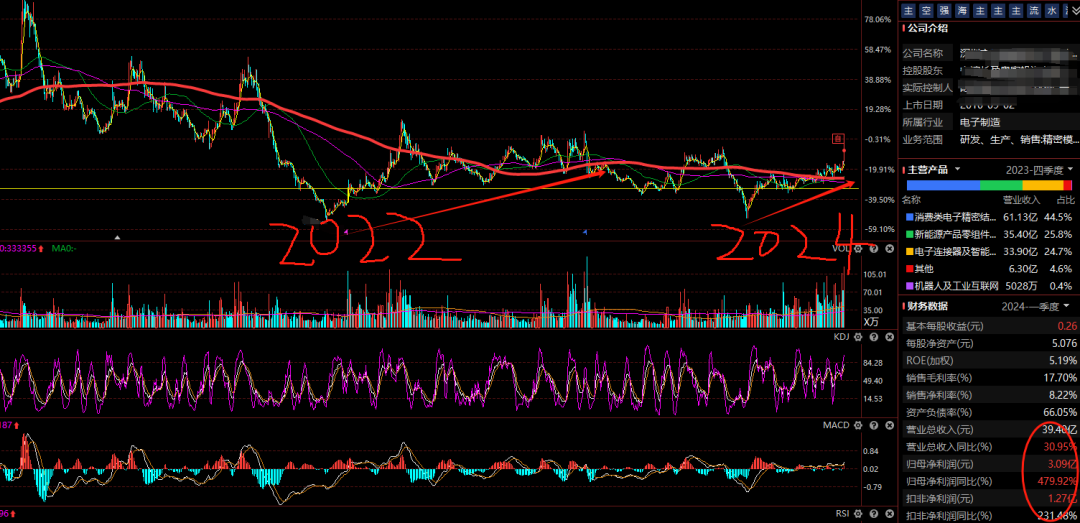Open the VOL indicator settings gear
Screen dimensions: 1080x523
coord(858,249)
